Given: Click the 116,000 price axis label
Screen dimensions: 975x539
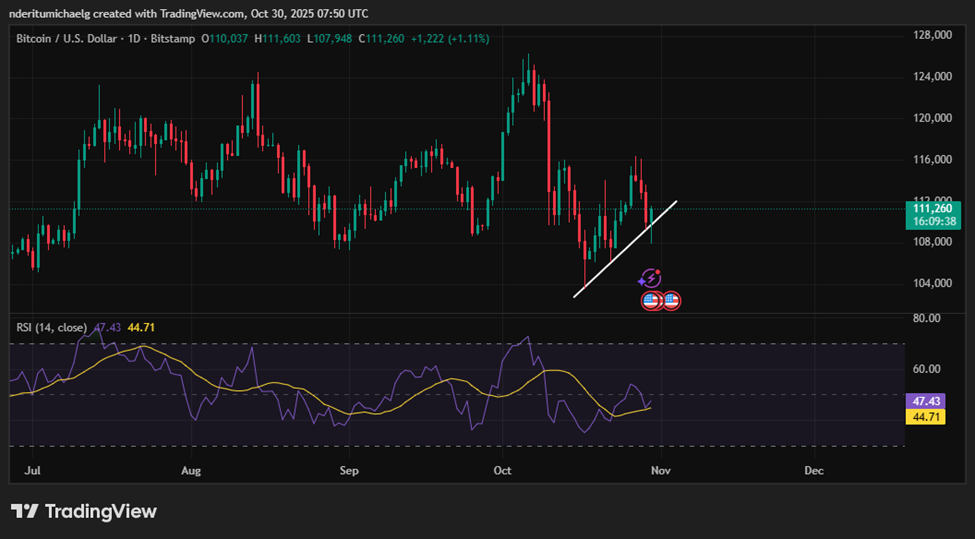Looking at the screenshot, I should tap(931, 159).
